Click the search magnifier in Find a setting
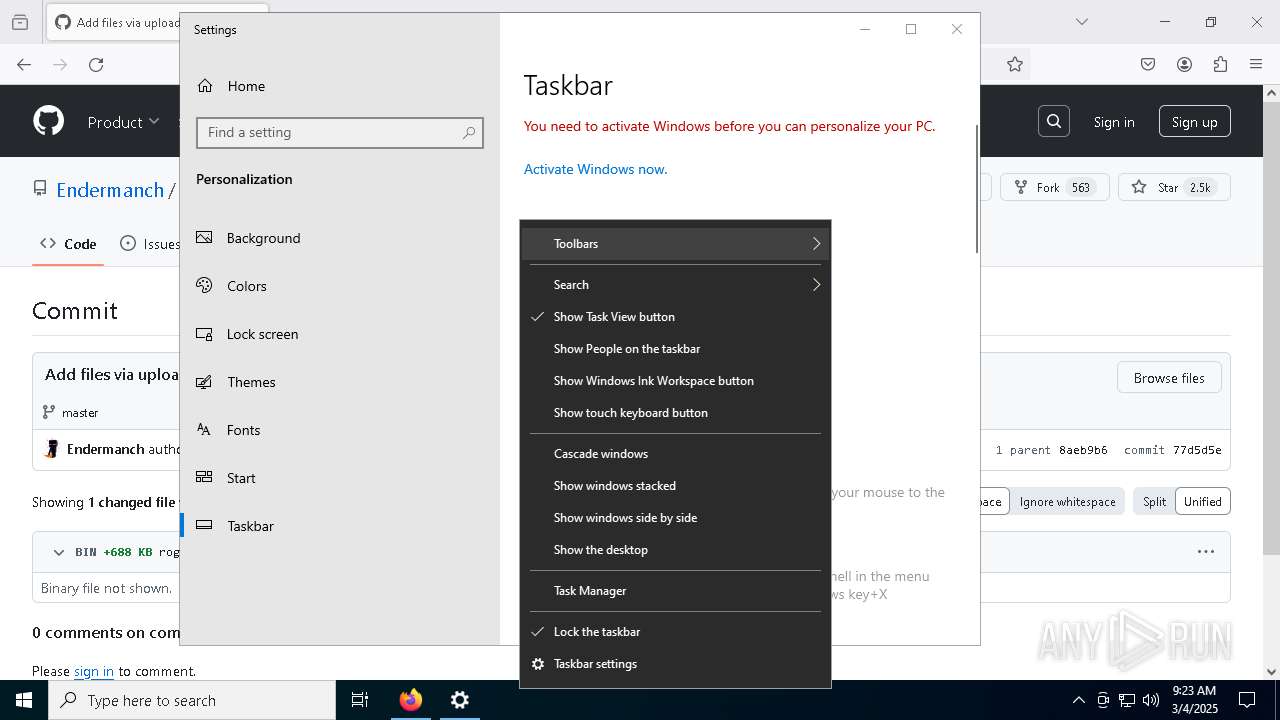 [x=469, y=132]
